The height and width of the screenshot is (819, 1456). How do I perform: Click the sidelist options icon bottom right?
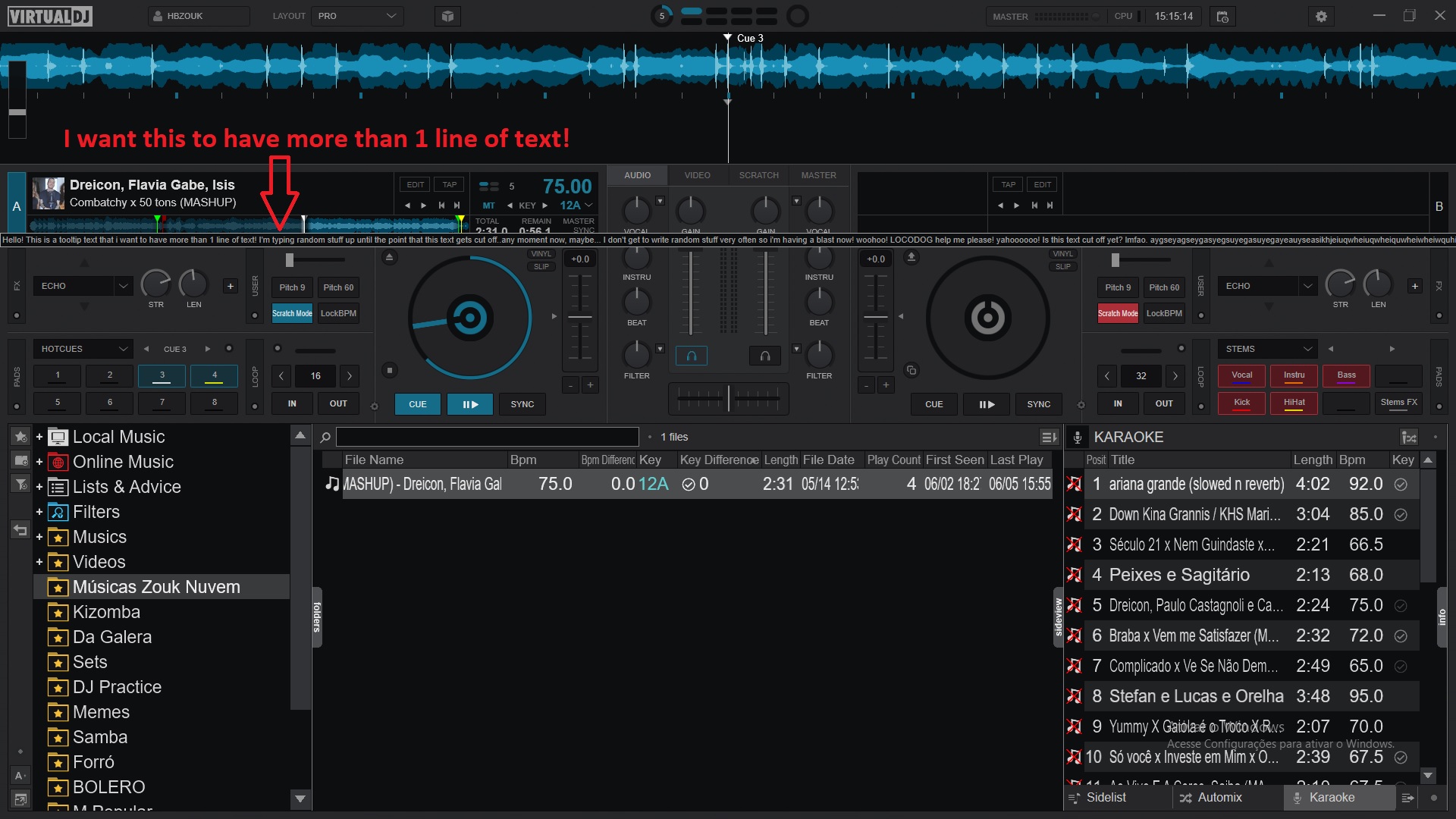(x=1408, y=797)
